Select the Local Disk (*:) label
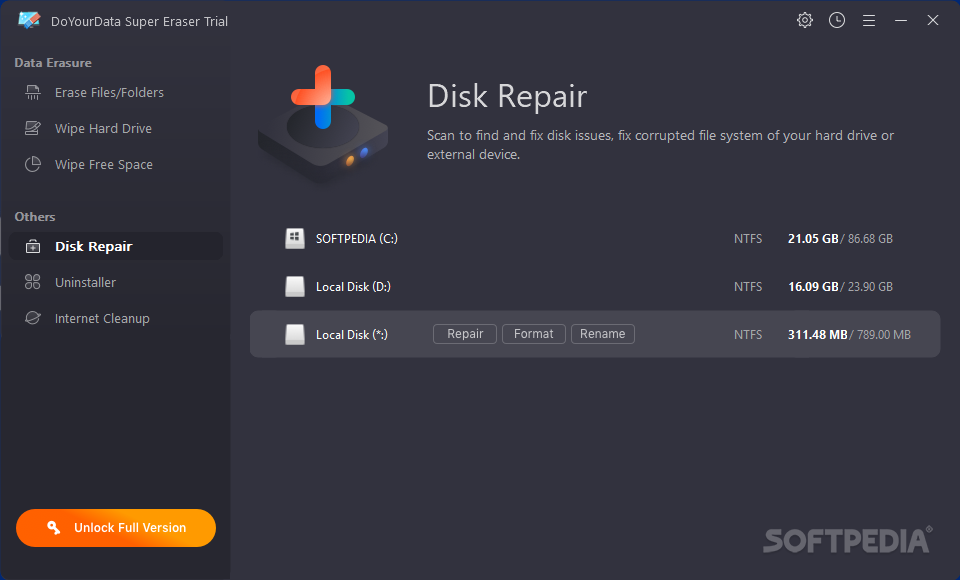Image resolution: width=960 pixels, height=580 pixels. (351, 334)
